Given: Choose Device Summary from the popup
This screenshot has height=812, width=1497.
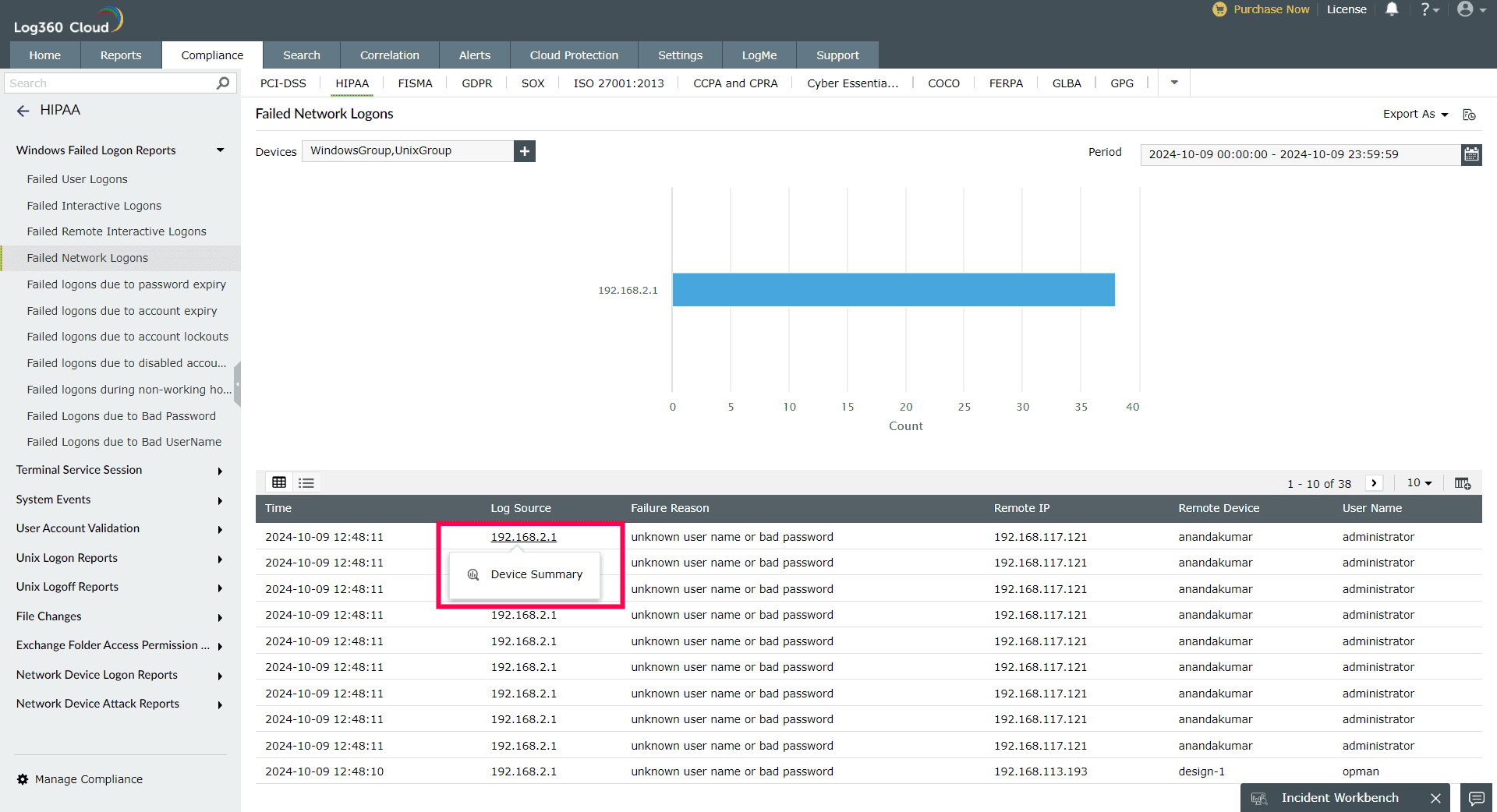Looking at the screenshot, I should tap(525, 574).
